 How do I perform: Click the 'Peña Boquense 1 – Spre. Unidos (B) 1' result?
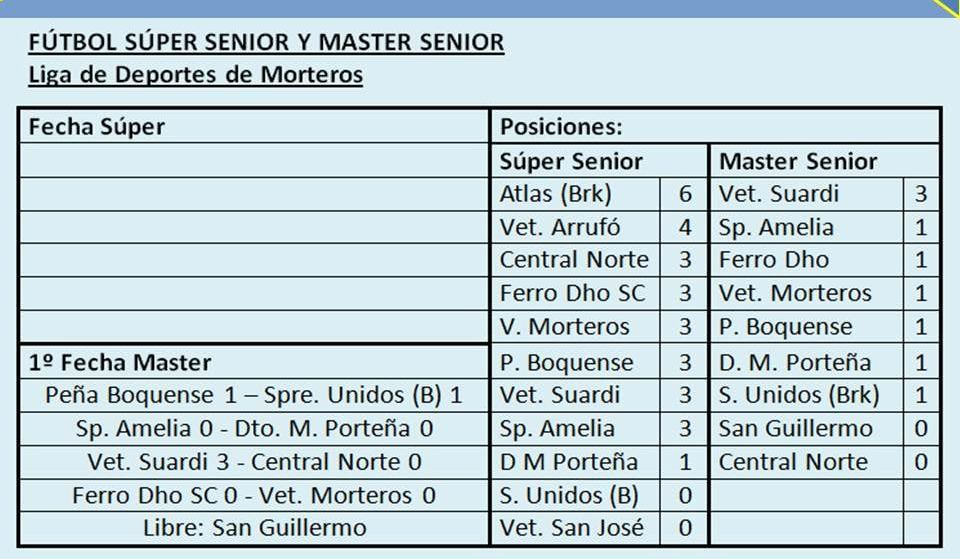254,396
